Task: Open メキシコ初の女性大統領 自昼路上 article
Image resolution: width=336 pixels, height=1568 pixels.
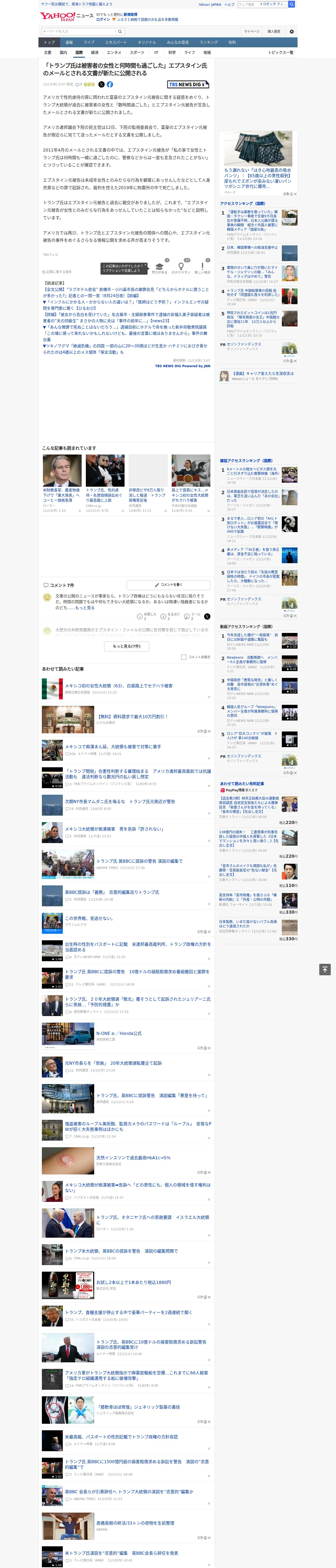Action: click(118, 685)
